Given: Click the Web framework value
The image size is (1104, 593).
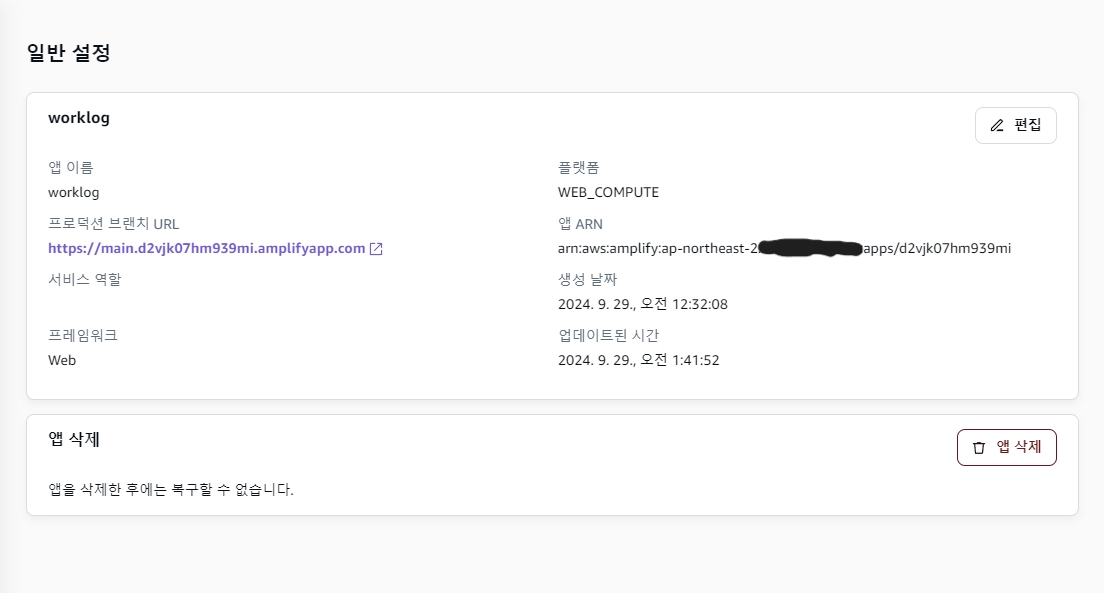Looking at the screenshot, I should pyautogui.click(x=62, y=360).
